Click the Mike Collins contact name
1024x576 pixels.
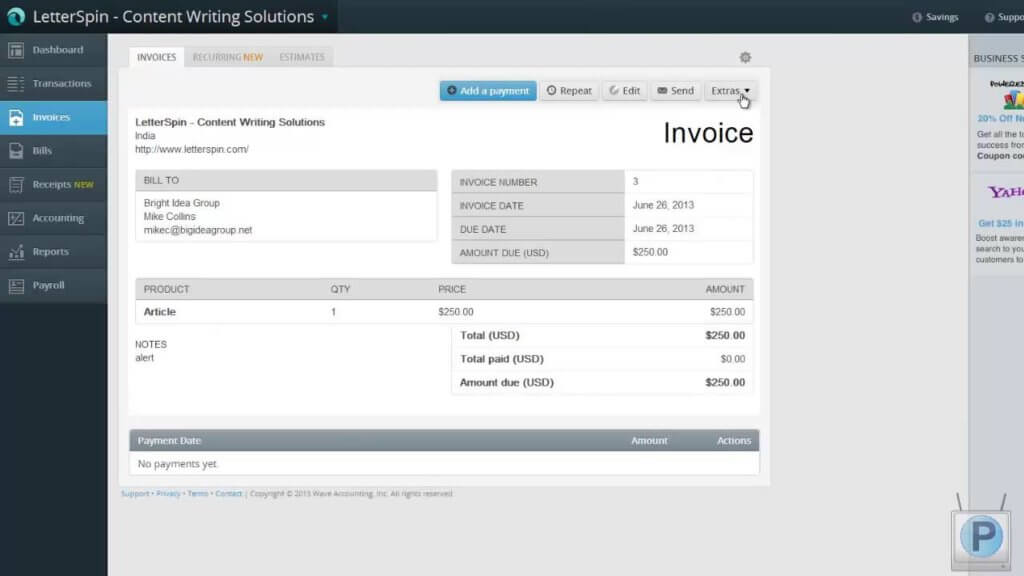click(169, 216)
